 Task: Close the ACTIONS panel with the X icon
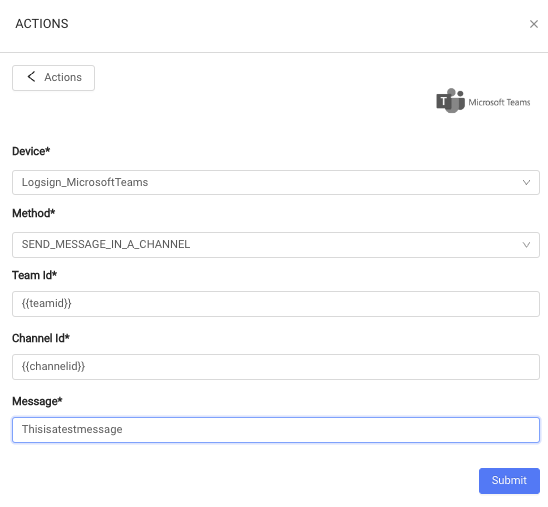click(534, 24)
